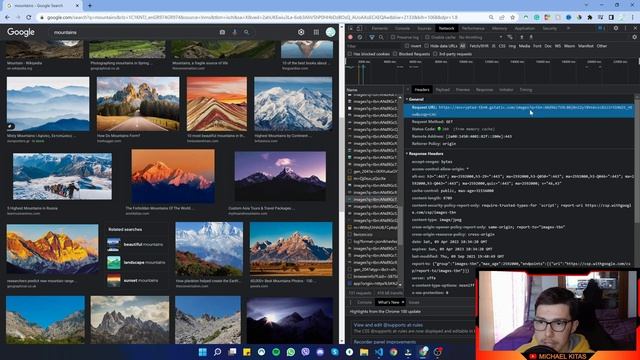Tick the Hide data URLs checkbox
The image size is (640, 360).
[x=427, y=46]
